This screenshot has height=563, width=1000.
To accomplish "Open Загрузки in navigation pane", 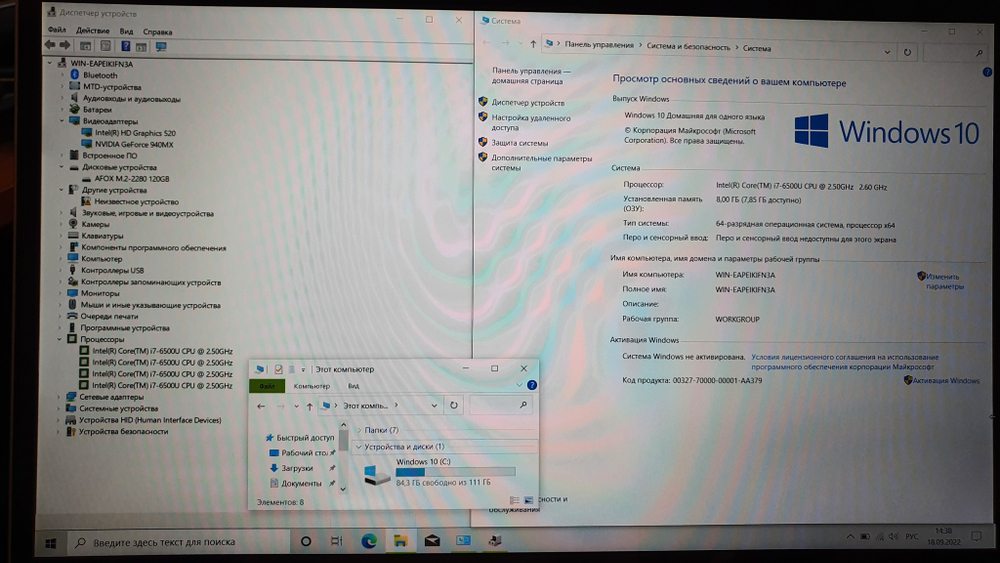I will point(297,468).
